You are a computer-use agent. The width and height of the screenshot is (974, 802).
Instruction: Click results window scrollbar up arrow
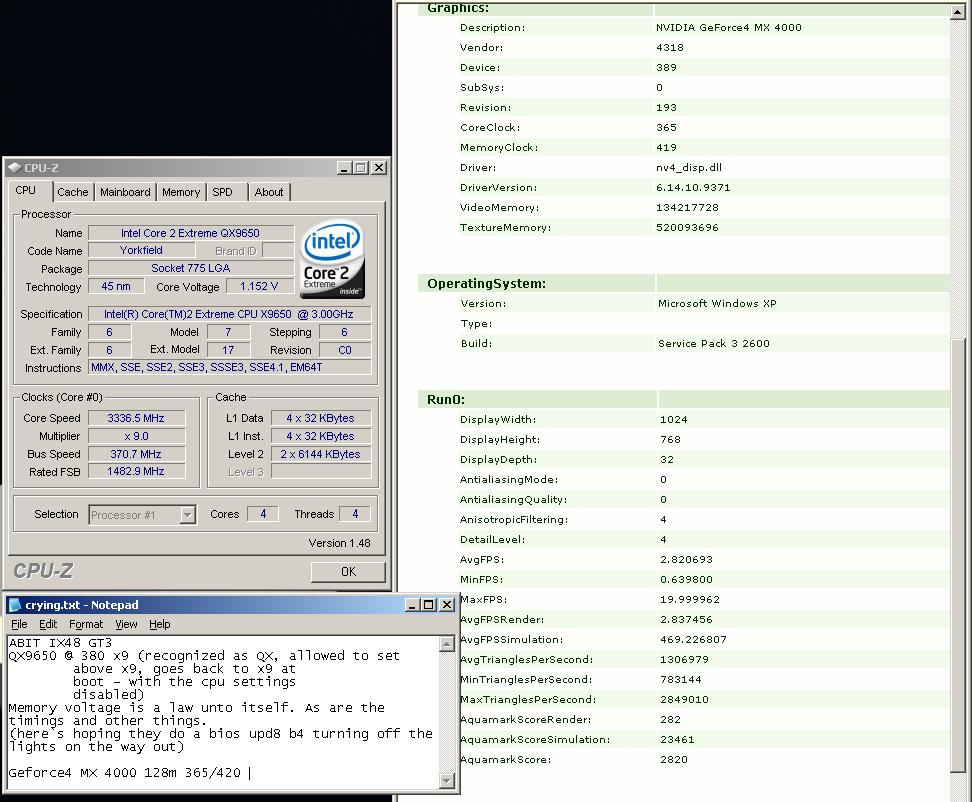[x=958, y=11]
